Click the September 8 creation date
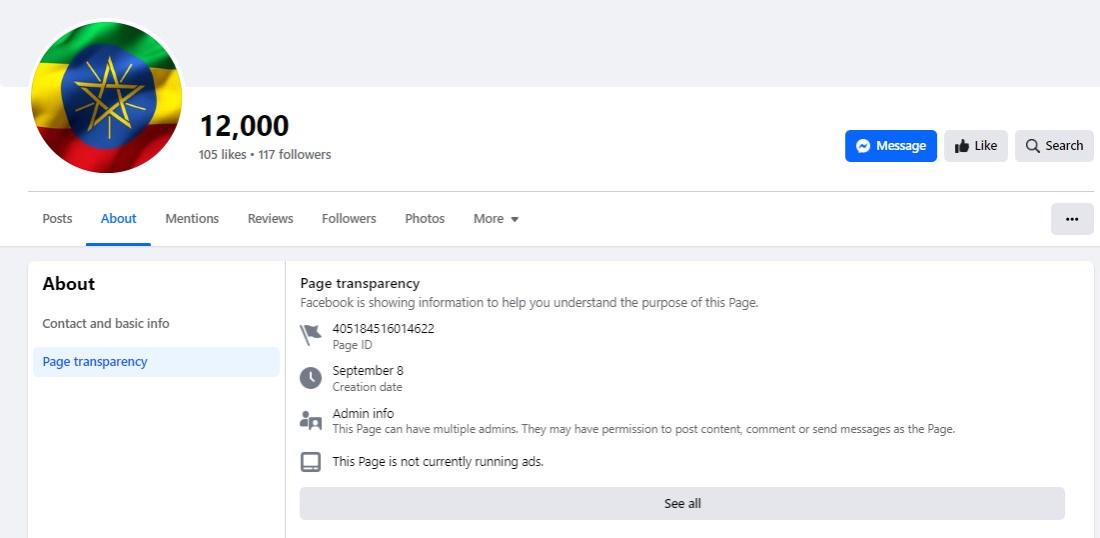The width and height of the screenshot is (1100, 538). [368, 370]
